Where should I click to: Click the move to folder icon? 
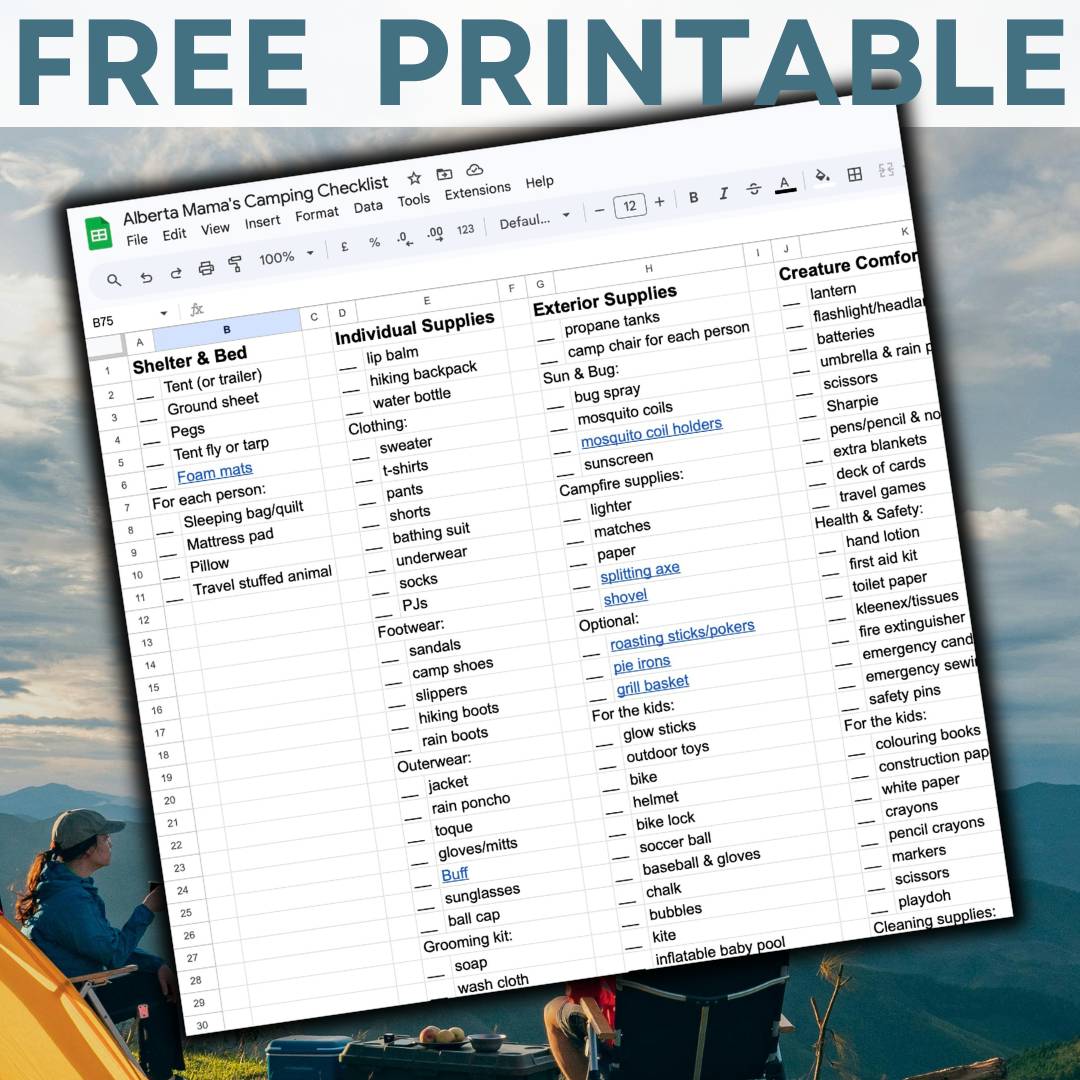tap(444, 174)
